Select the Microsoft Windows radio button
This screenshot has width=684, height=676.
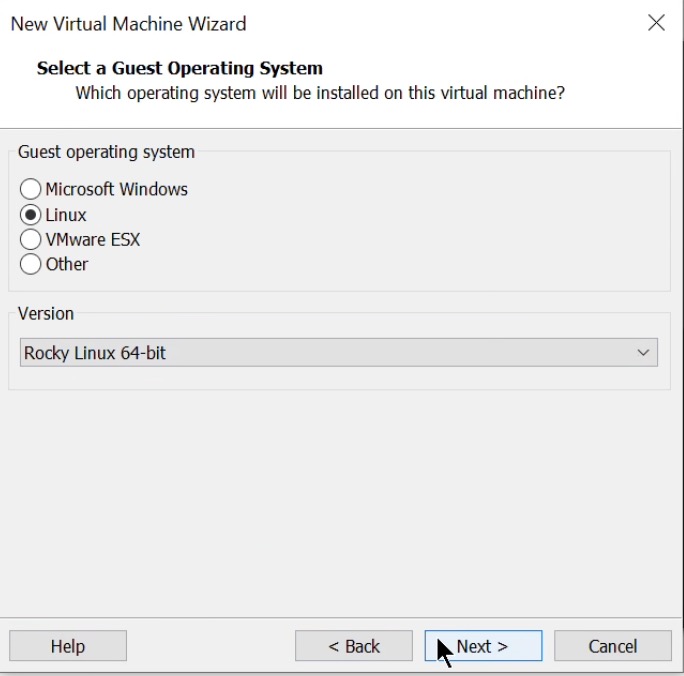point(31,189)
